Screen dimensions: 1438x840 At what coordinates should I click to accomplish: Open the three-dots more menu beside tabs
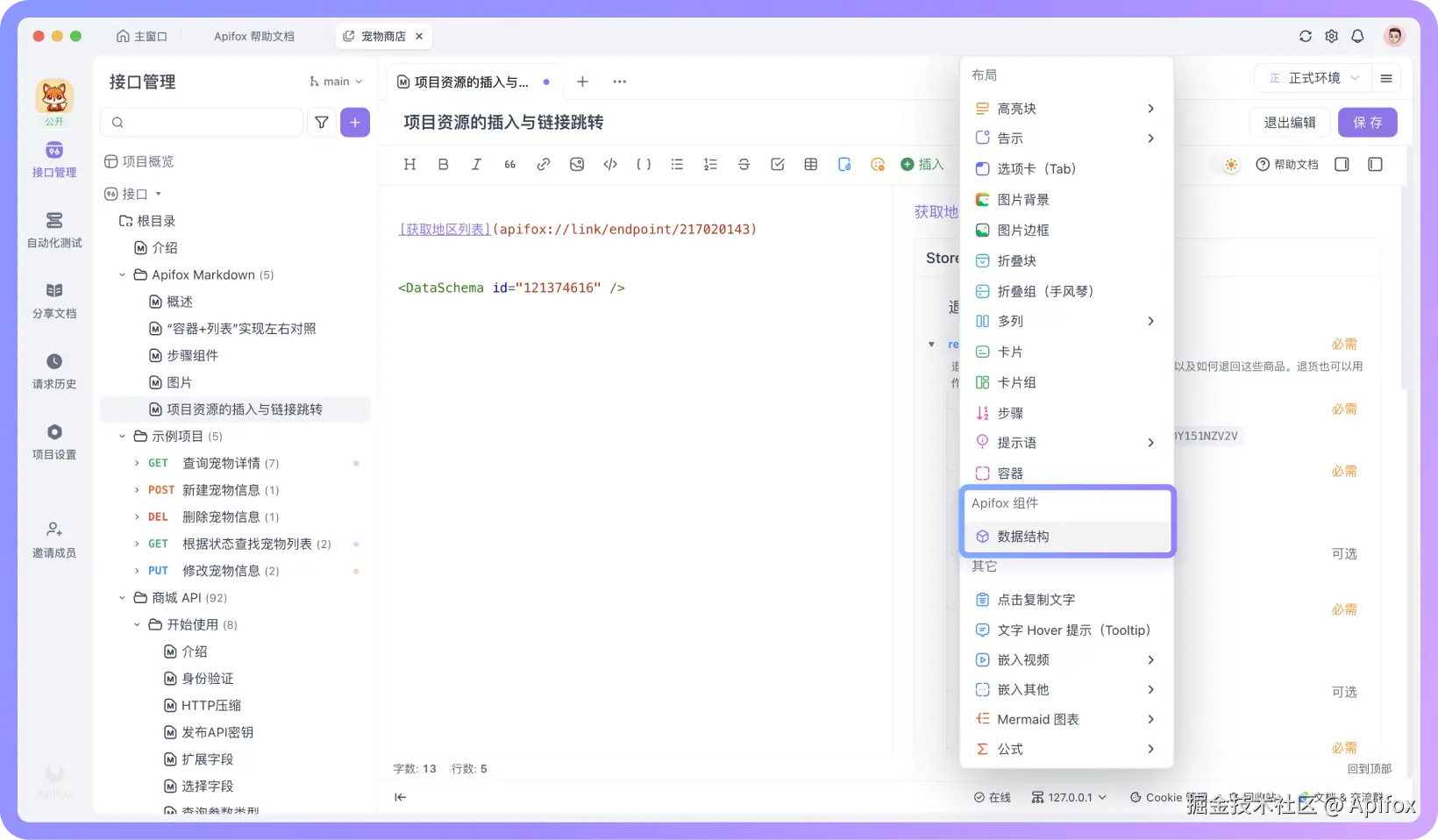620,82
